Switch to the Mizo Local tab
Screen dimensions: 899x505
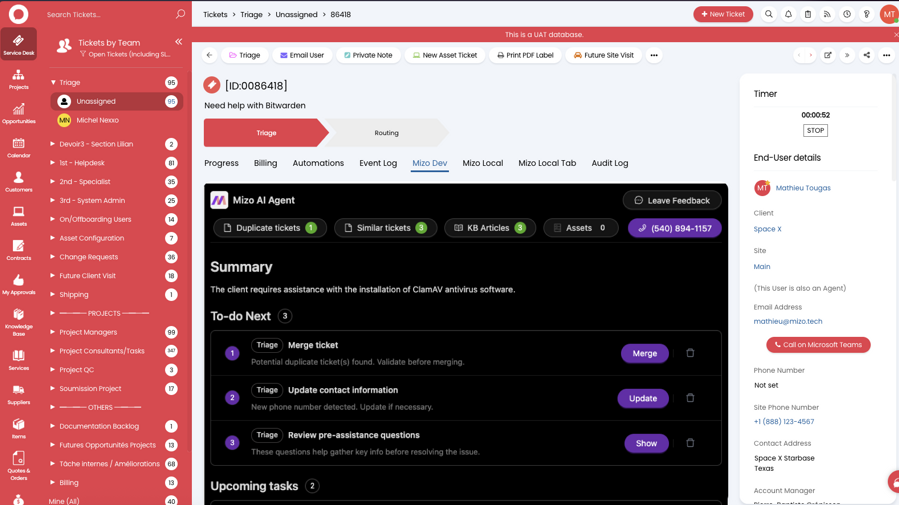pyautogui.click(x=483, y=163)
